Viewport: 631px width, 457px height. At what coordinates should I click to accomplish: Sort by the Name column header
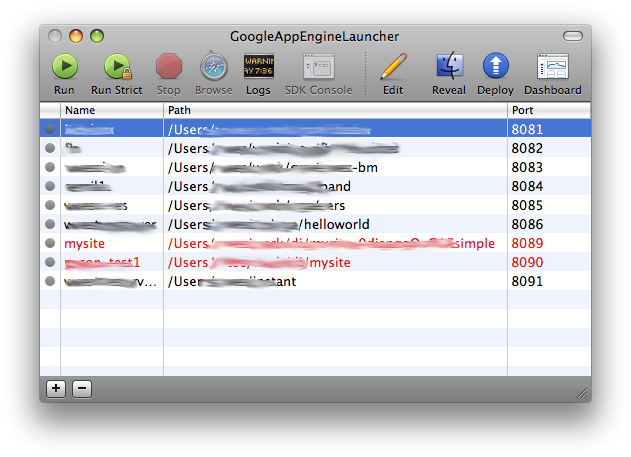pos(110,109)
